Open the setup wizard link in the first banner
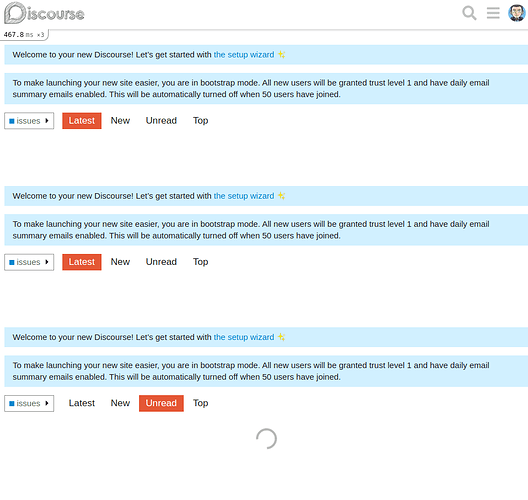528x500 pixels. coord(244,55)
